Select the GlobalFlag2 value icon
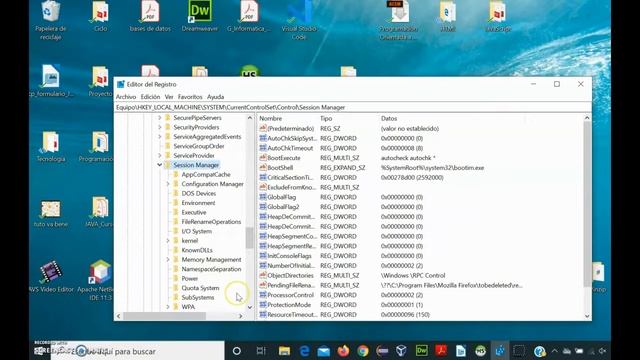Image resolution: width=640 pixels, height=360 pixels. [x=263, y=207]
